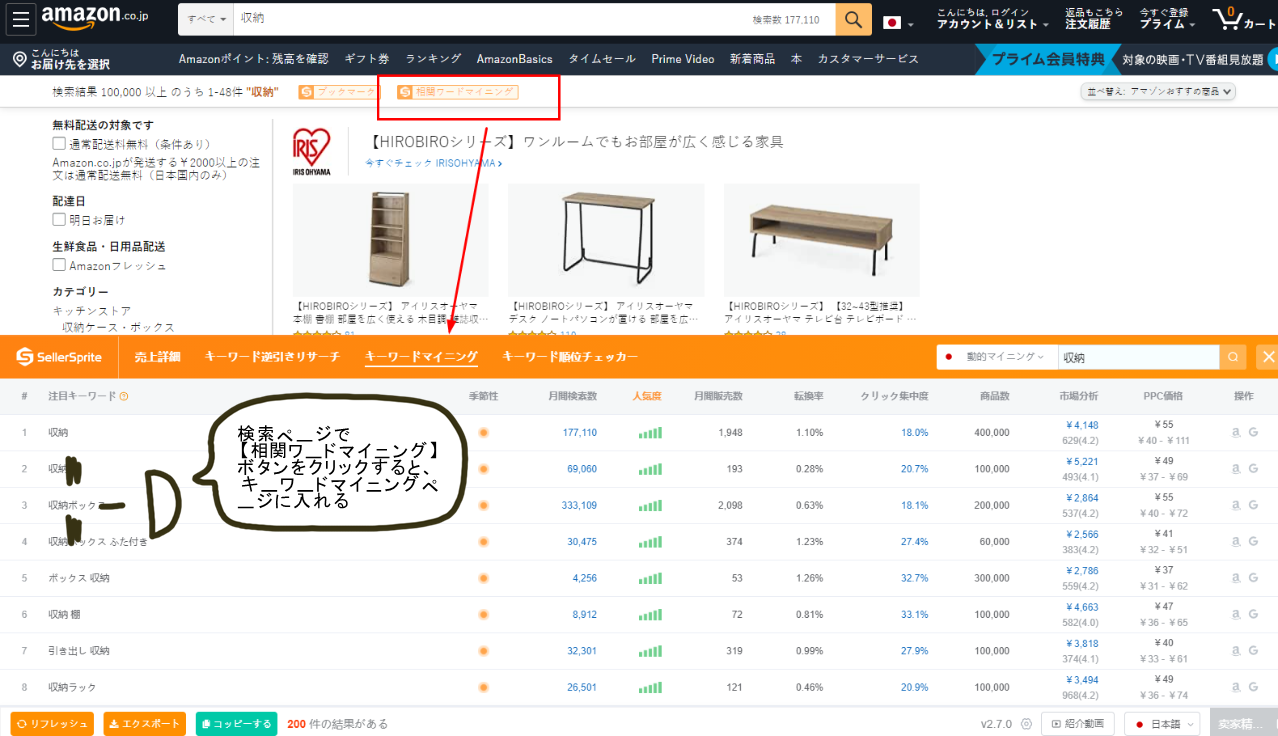Click the delivery location pin
This screenshot has height=736, width=1278.
click(x=19, y=60)
